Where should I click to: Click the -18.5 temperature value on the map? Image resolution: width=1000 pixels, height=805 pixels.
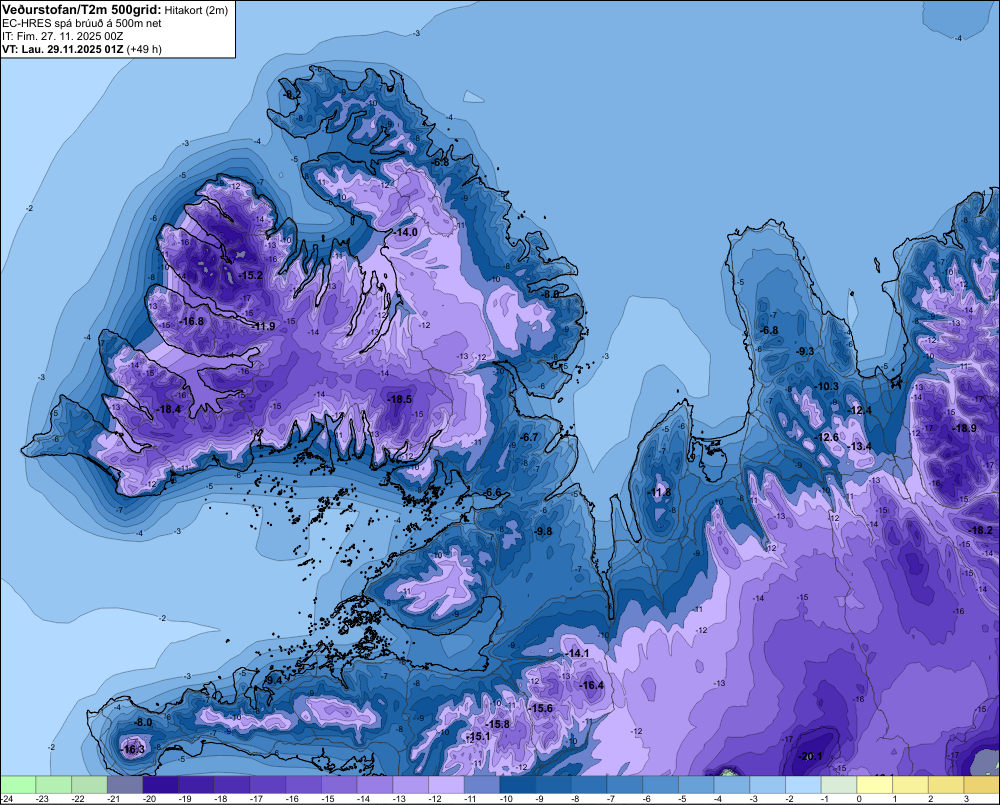click(x=399, y=399)
